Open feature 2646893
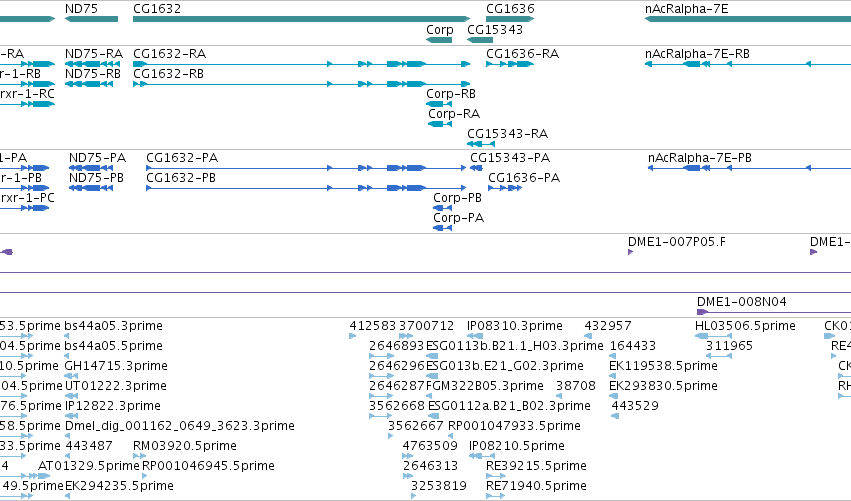The width and height of the screenshot is (851, 501). (397, 346)
